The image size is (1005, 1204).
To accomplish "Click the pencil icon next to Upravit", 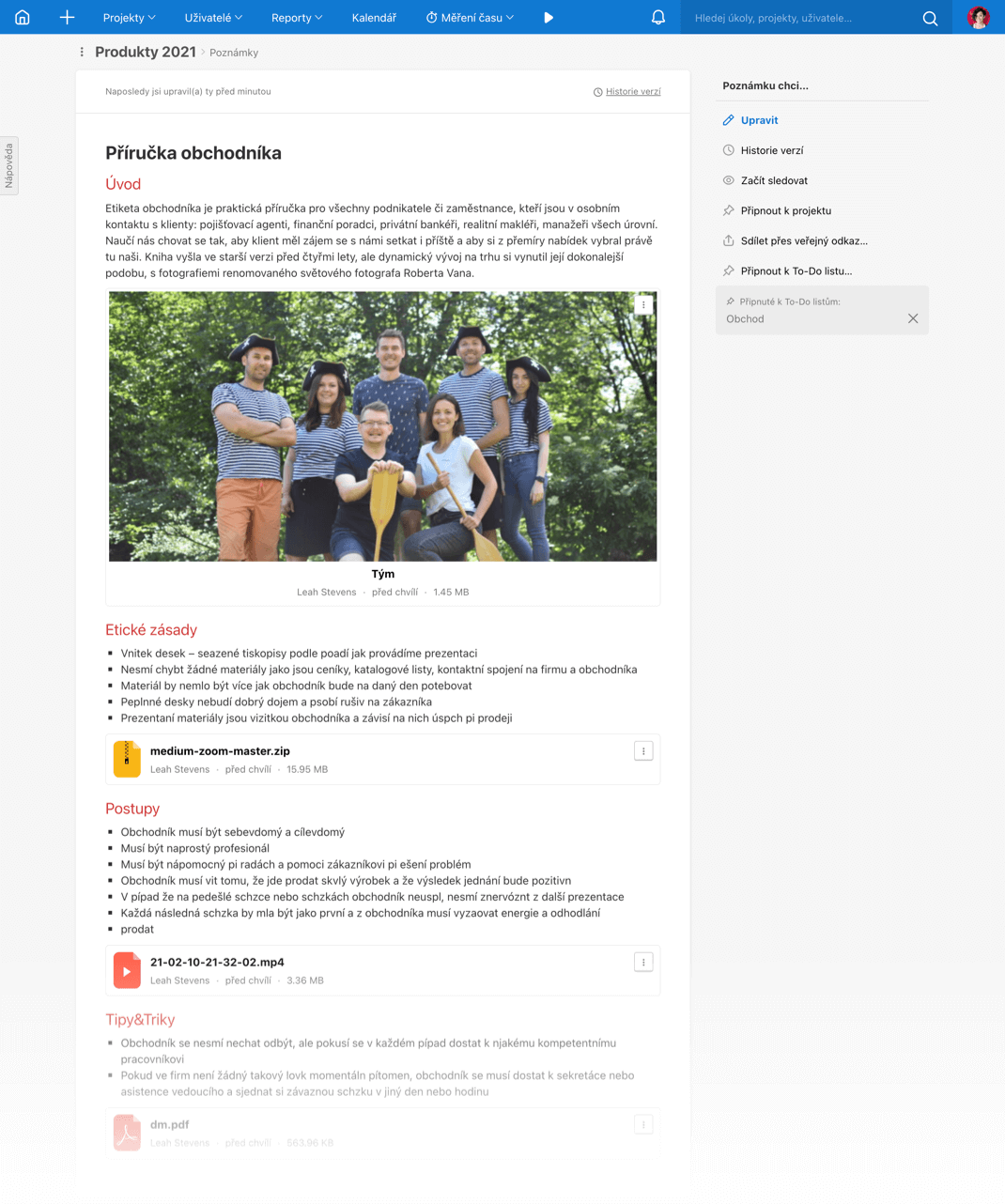I will click(728, 120).
